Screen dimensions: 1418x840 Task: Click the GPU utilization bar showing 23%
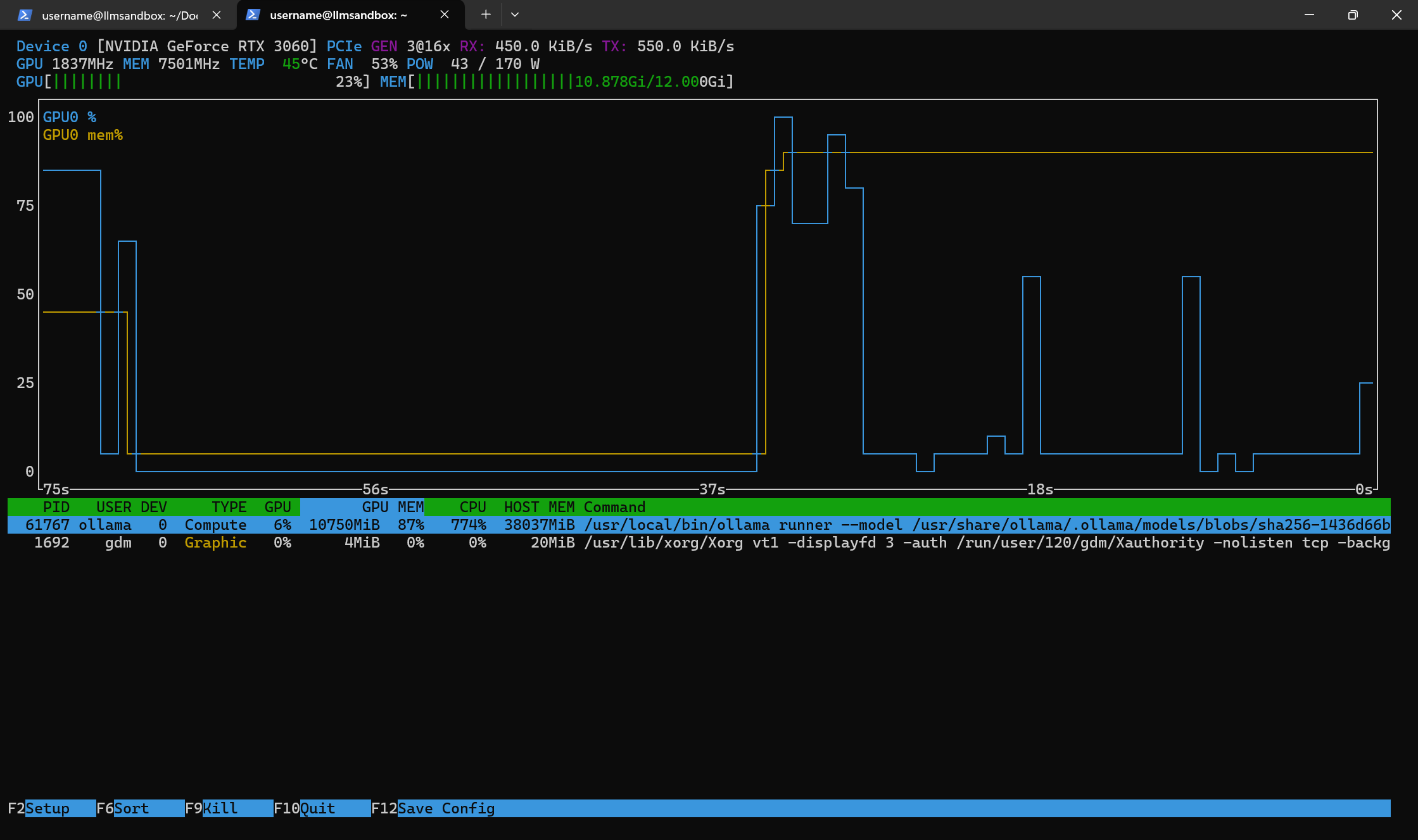(x=193, y=82)
